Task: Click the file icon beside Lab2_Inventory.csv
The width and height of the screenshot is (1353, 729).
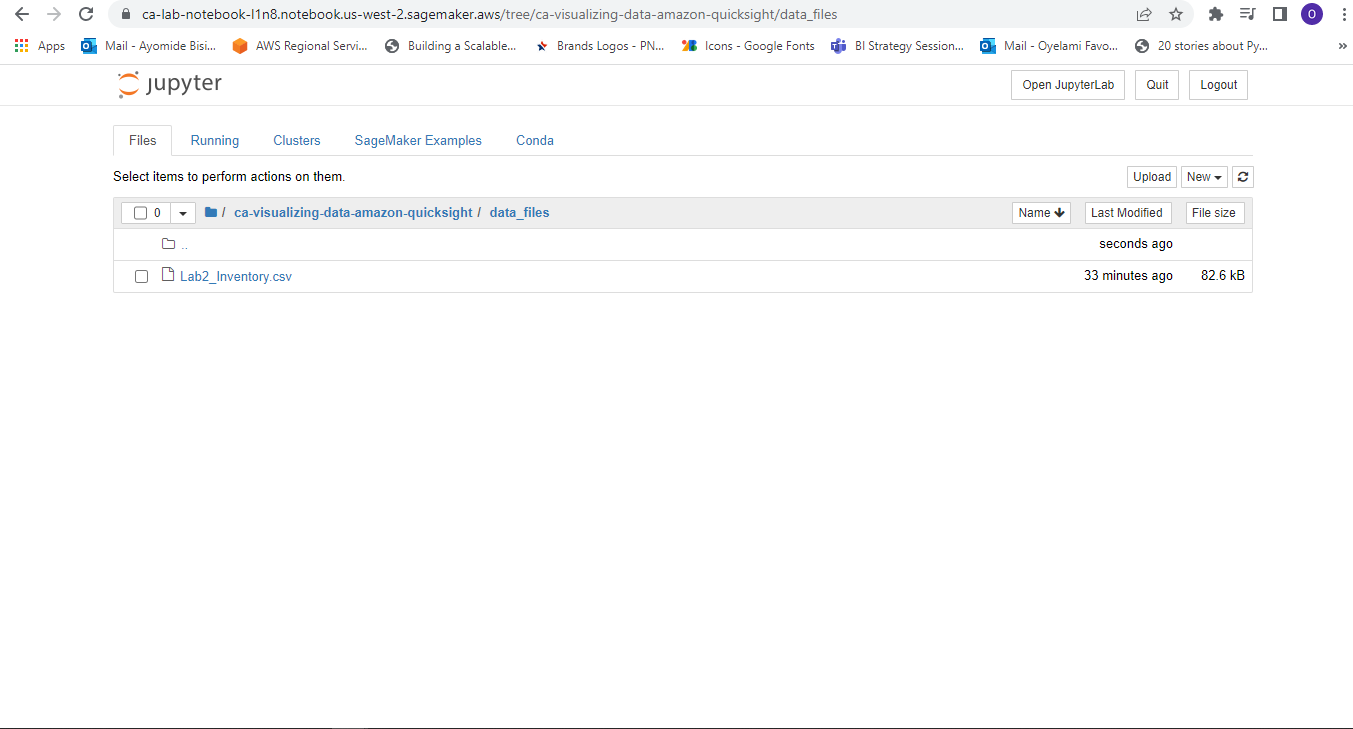Action: (x=167, y=275)
